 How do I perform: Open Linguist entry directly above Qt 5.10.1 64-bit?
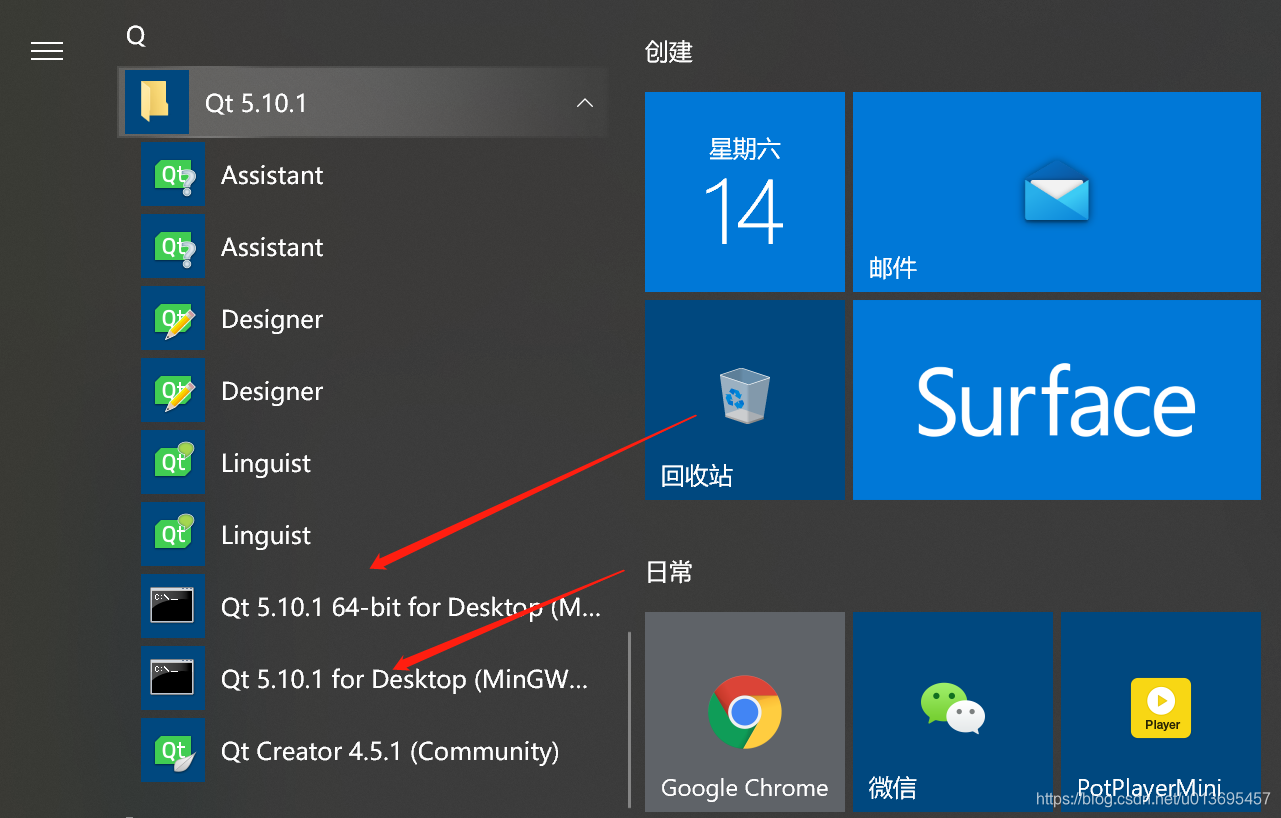(x=364, y=535)
